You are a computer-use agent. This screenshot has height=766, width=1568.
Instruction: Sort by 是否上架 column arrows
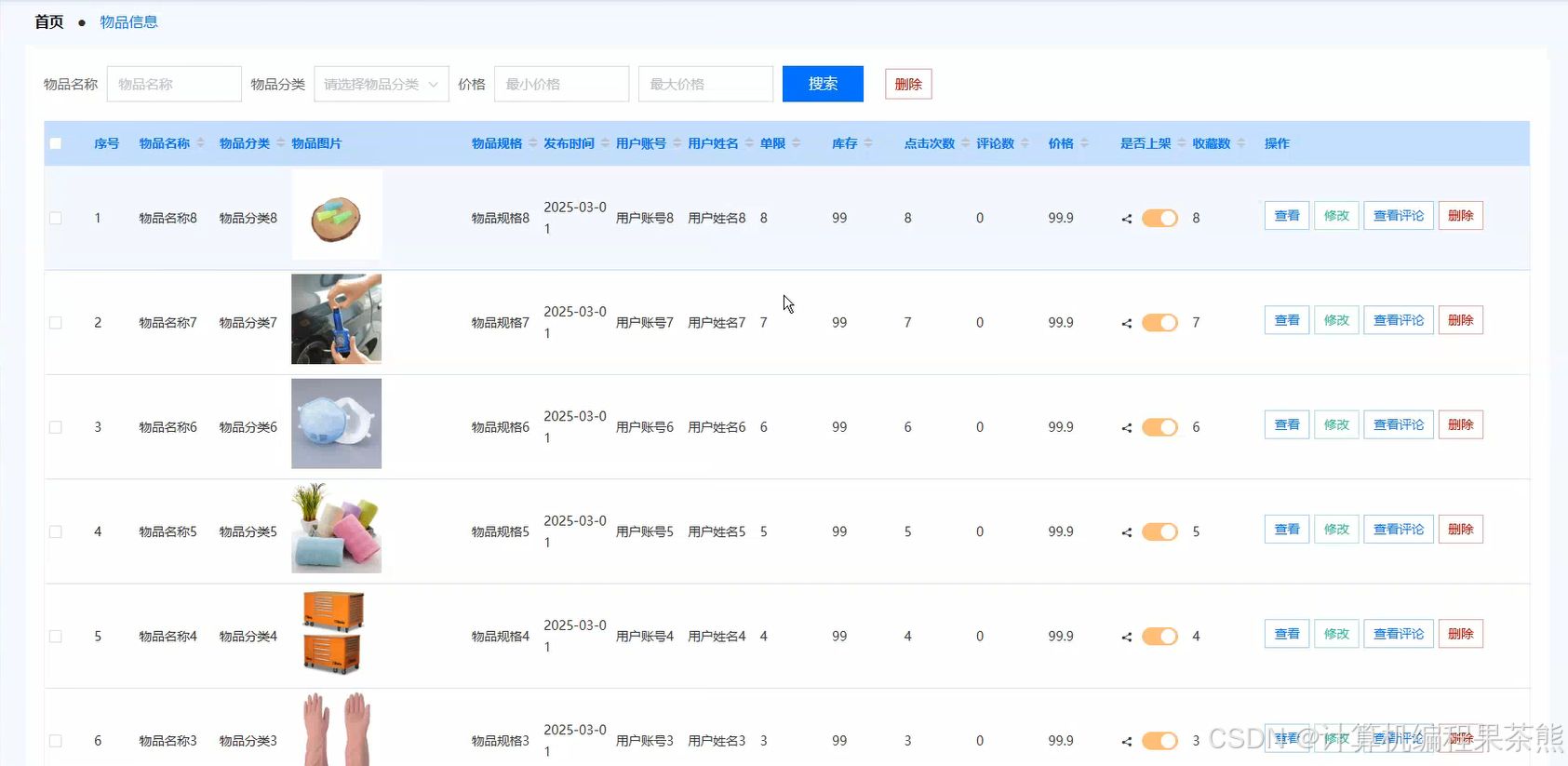pos(1182,143)
